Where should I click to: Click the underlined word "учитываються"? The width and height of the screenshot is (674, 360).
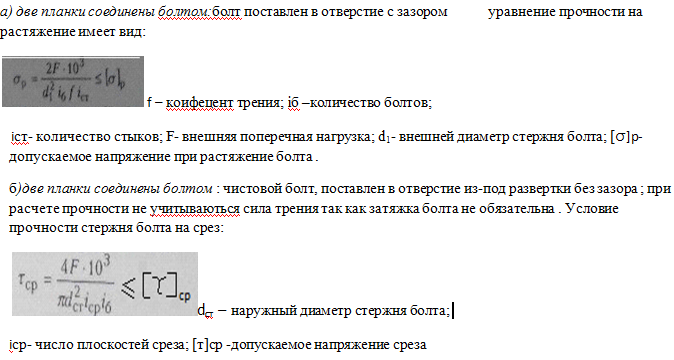tap(195, 209)
